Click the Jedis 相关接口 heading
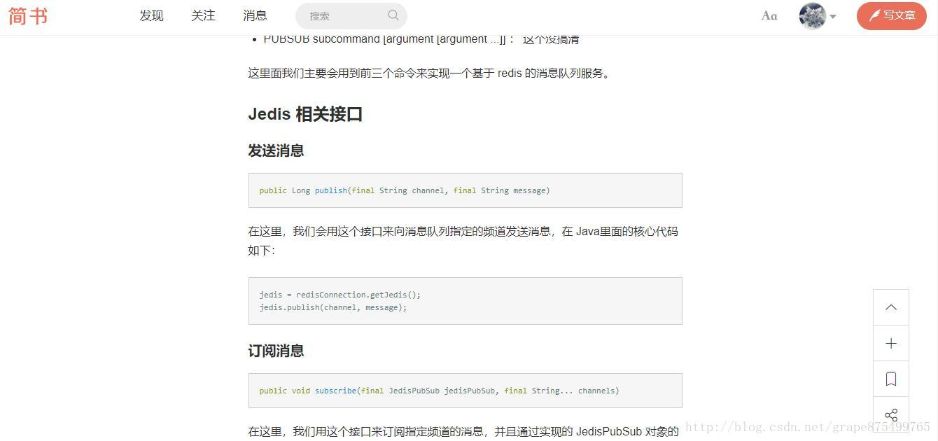 [305, 114]
